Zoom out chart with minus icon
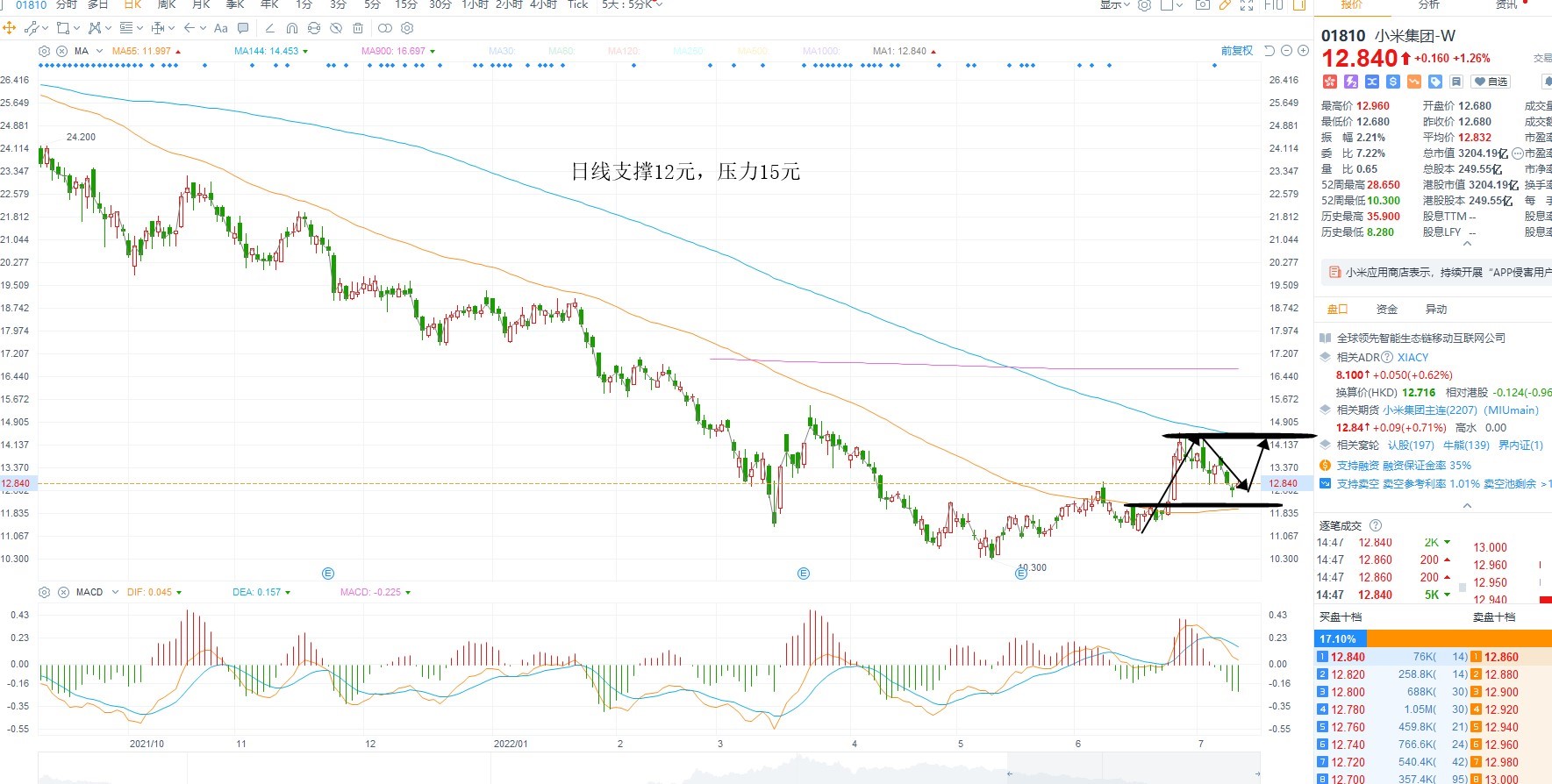This screenshot has height=784, width=1552. coord(1286,50)
